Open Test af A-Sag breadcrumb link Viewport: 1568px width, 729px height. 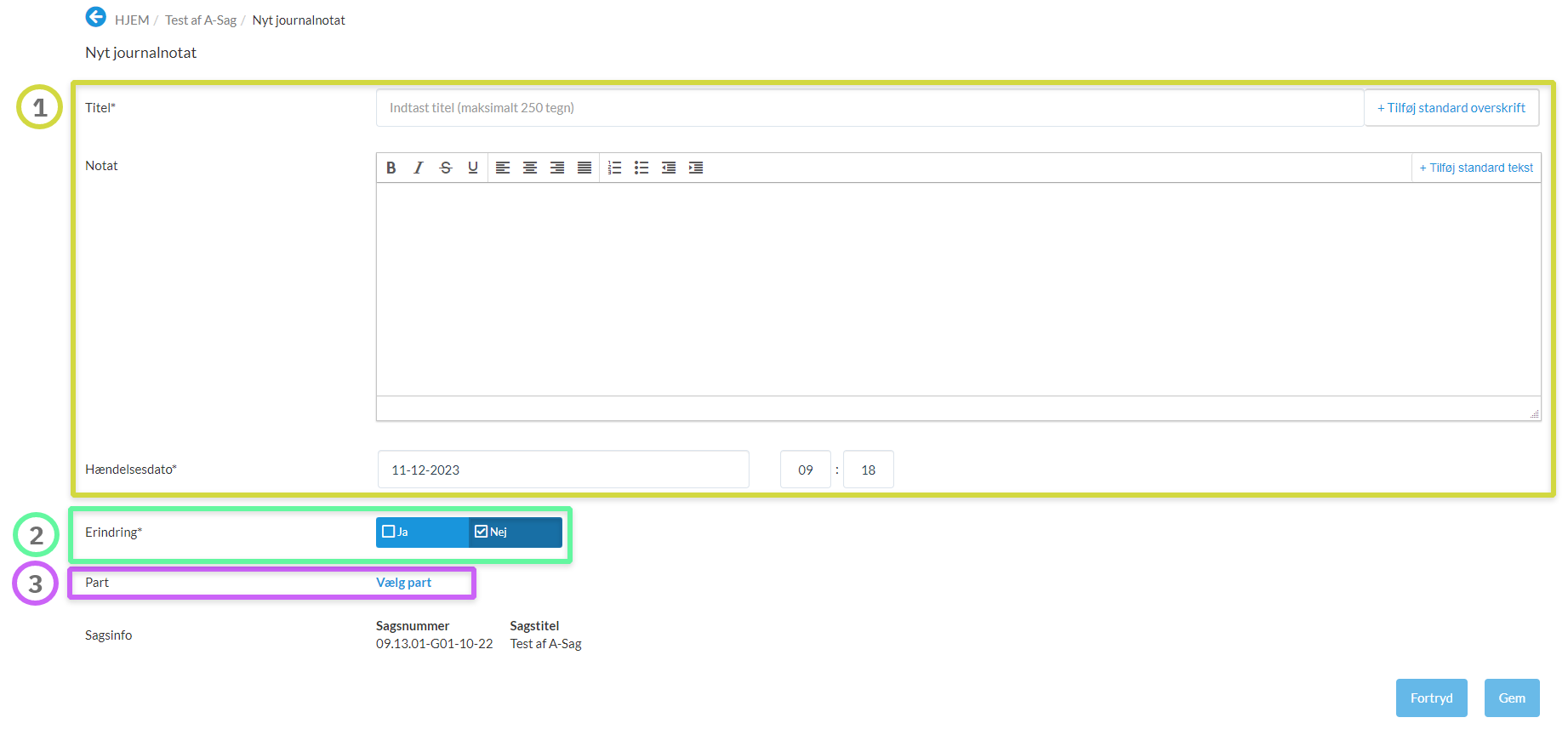pos(201,20)
